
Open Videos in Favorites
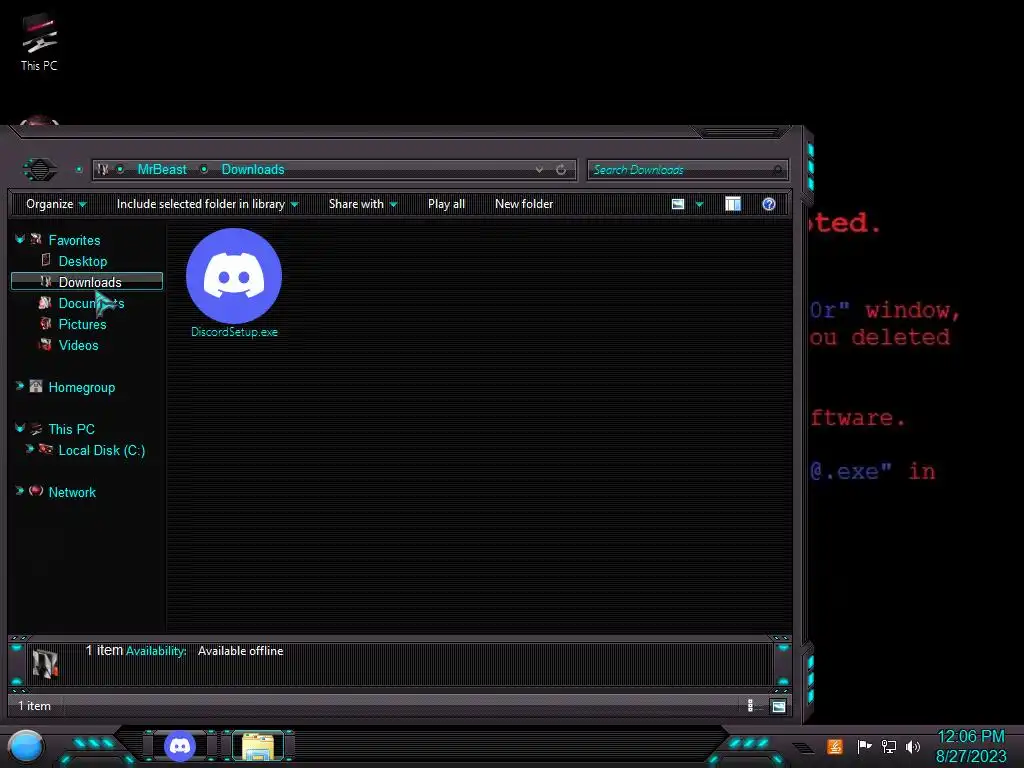(x=78, y=345)
